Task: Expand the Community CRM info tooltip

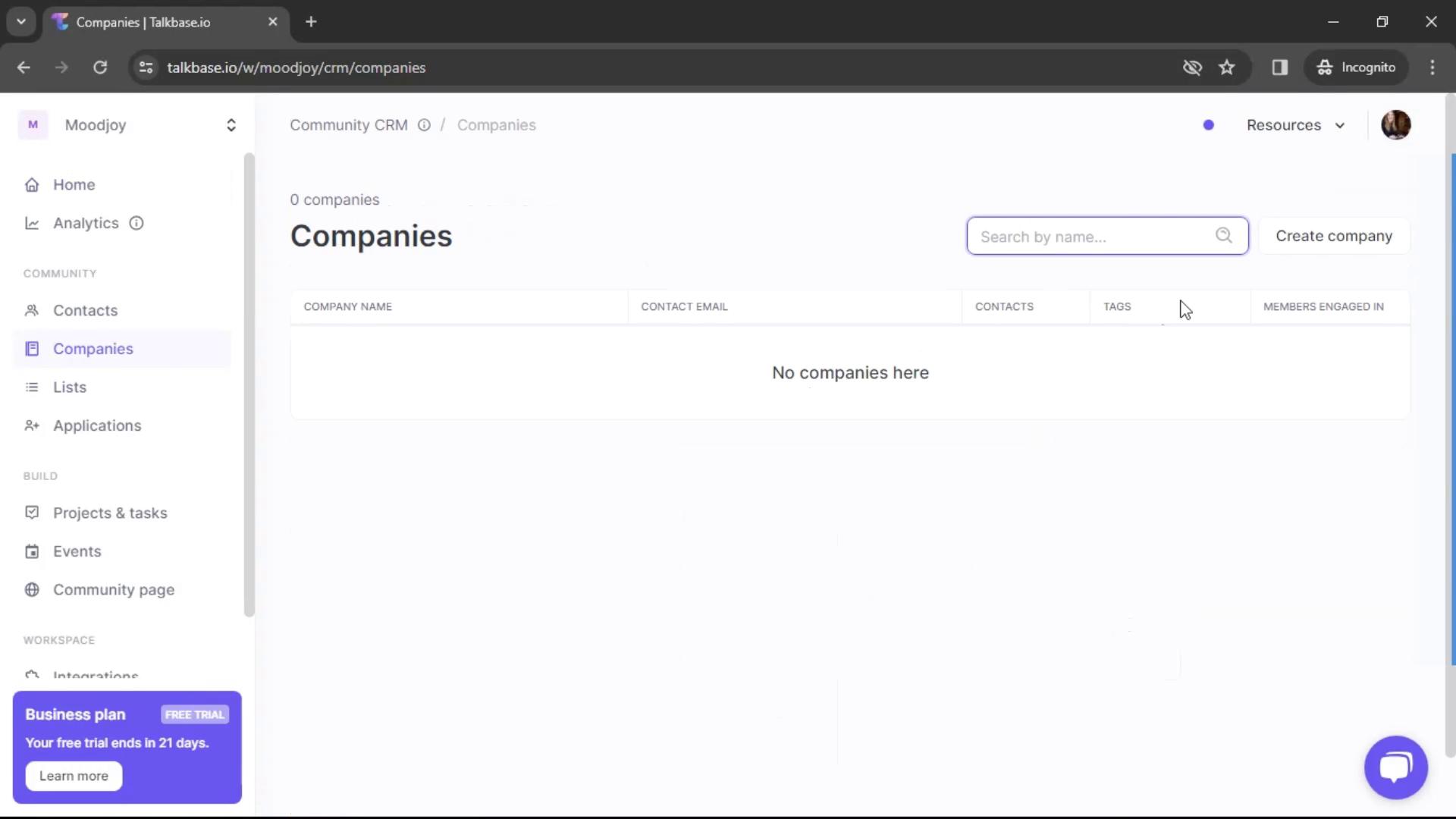Action: [424, 125]
